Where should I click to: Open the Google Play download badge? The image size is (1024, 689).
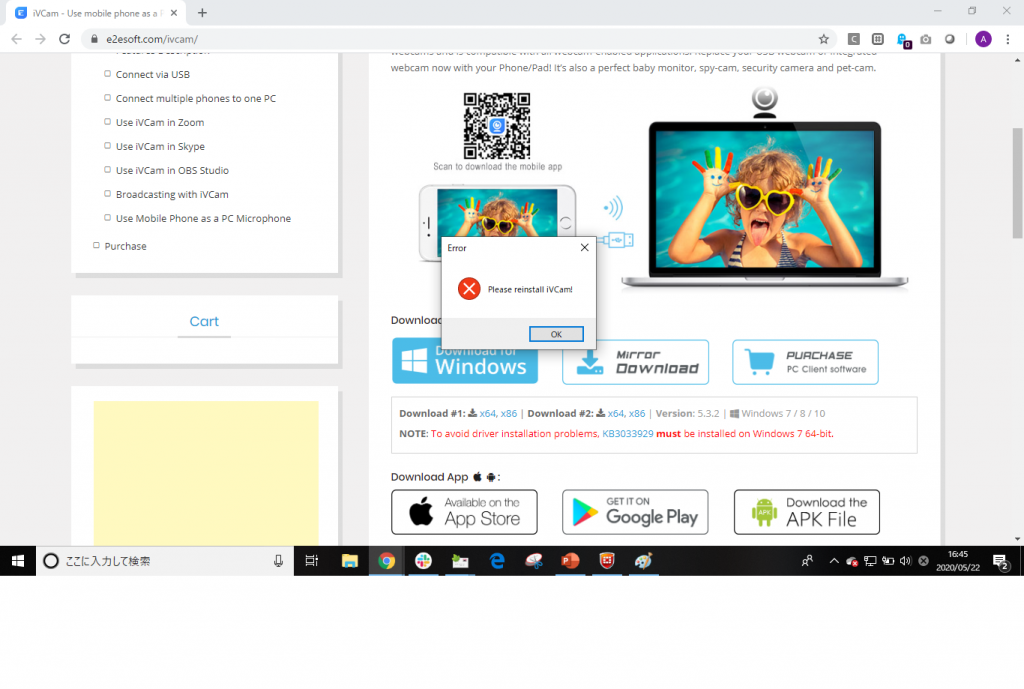tap(635, 512)
